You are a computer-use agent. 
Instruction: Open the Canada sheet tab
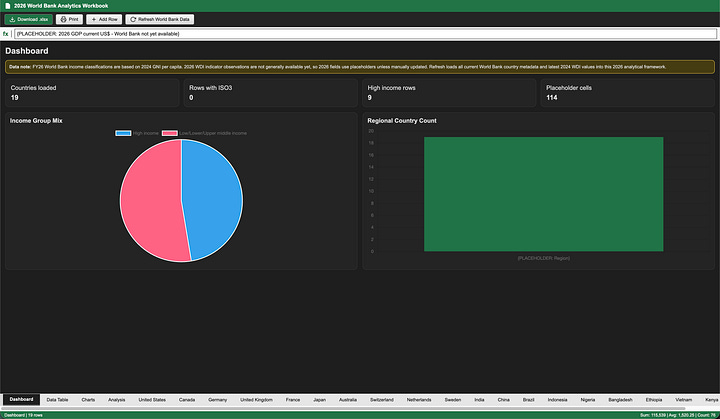coord(187,400)
